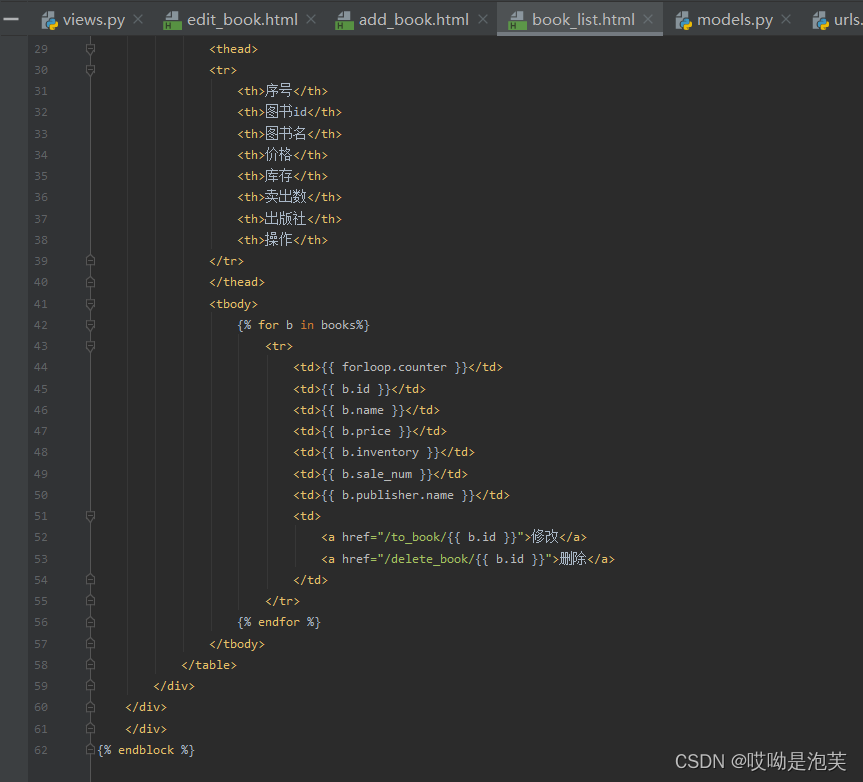
Task: Click the 卖出数 header text
Action: point(286,196)
